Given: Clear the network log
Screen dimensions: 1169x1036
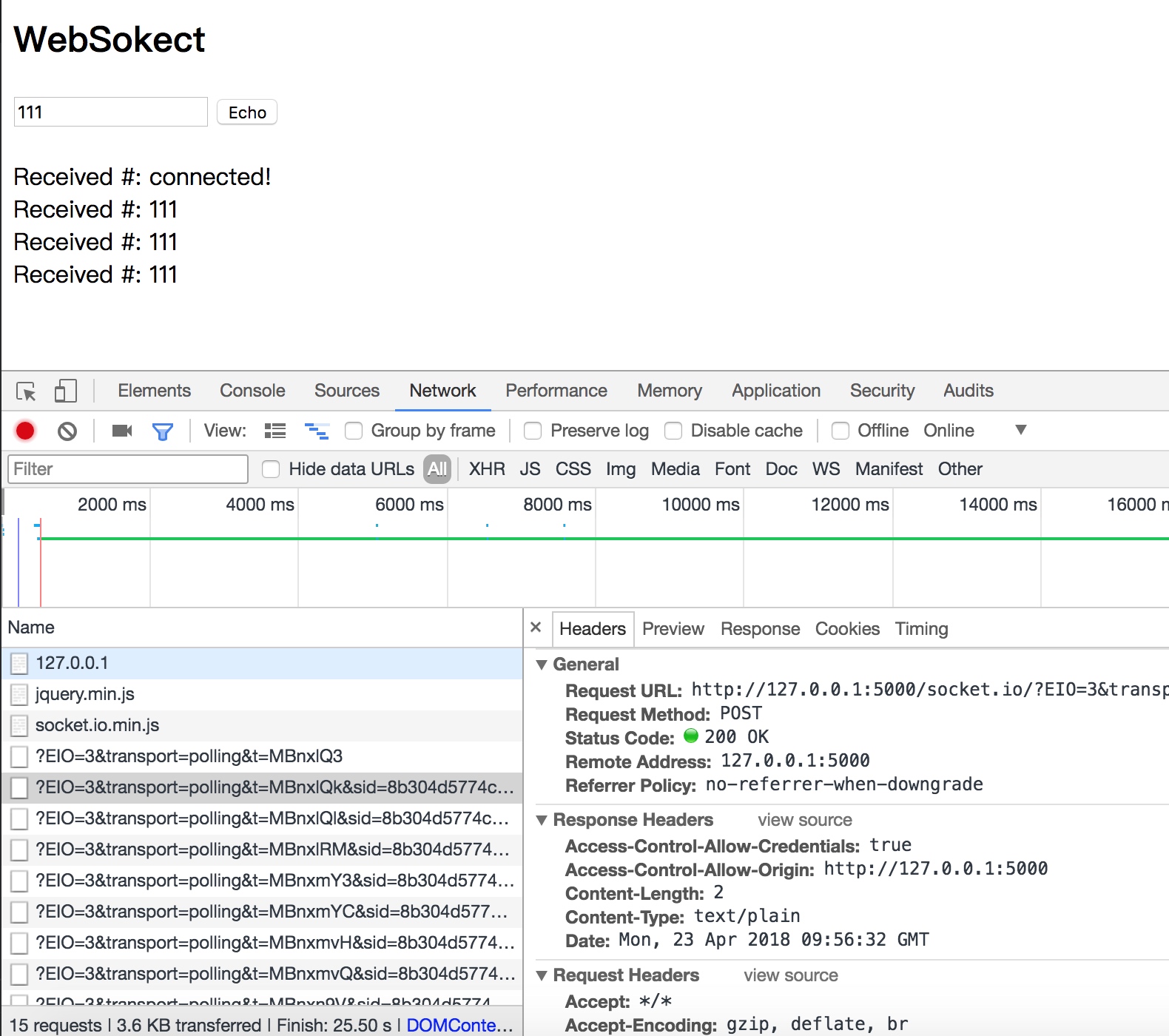Looking at the screenshot, I should [x=67, y=431].
